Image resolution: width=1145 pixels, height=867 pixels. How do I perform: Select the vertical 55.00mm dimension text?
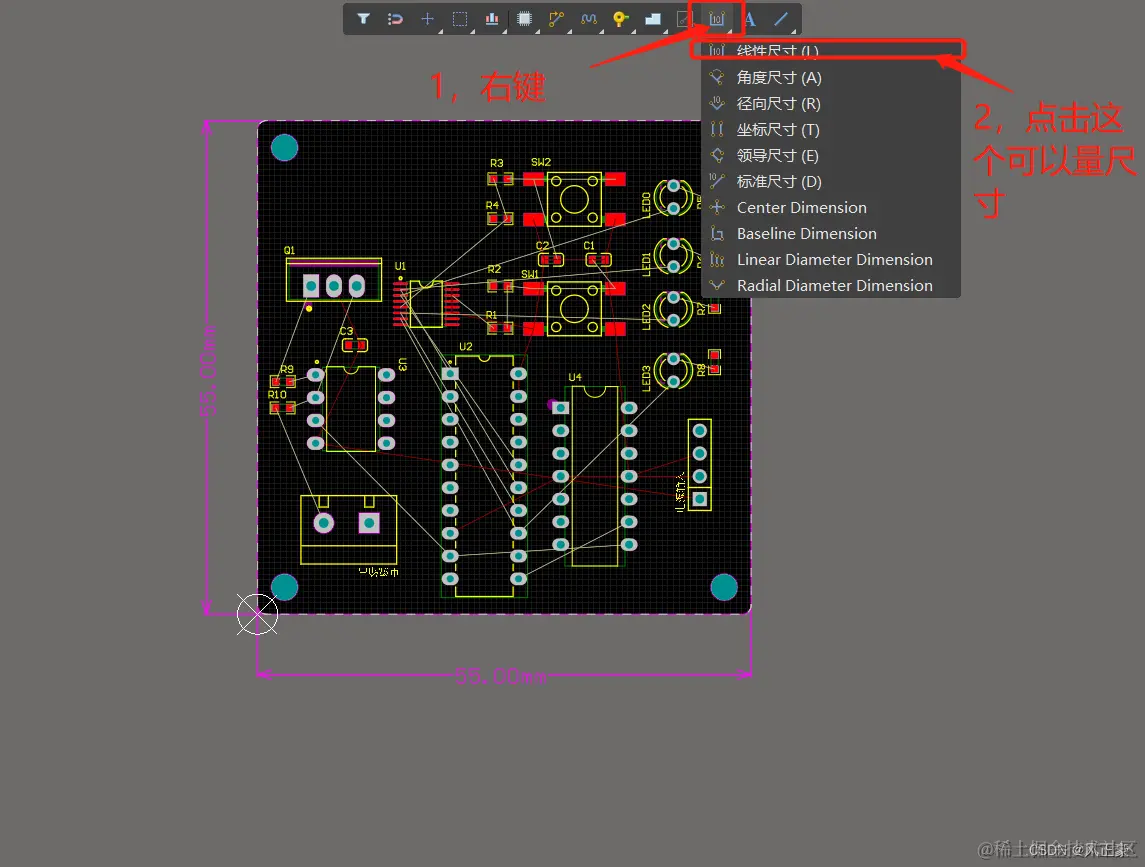(x=210, y=371)
